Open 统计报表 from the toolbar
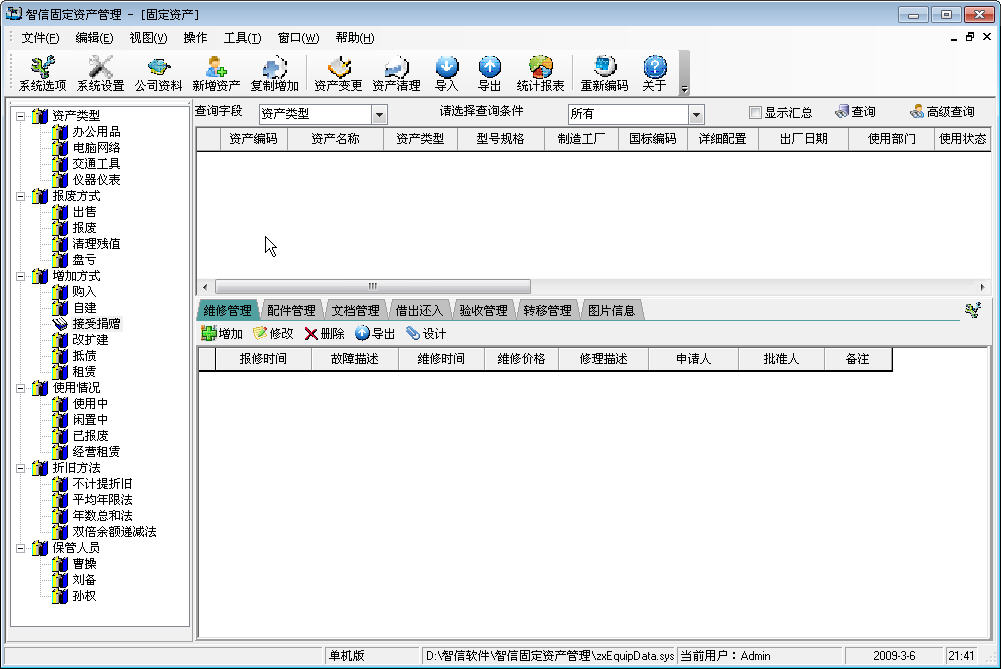Image resolution: width=1001 pixels, height=669 pixels. [x=540, y=73]
